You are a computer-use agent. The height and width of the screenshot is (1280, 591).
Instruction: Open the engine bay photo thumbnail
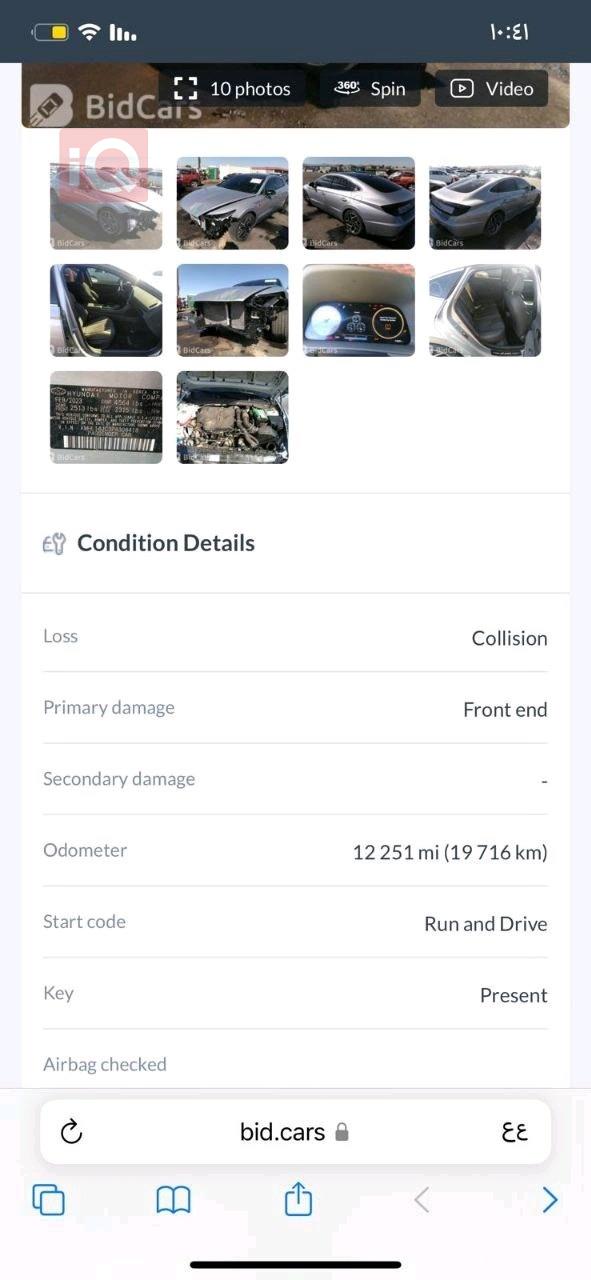pos(232,417)
